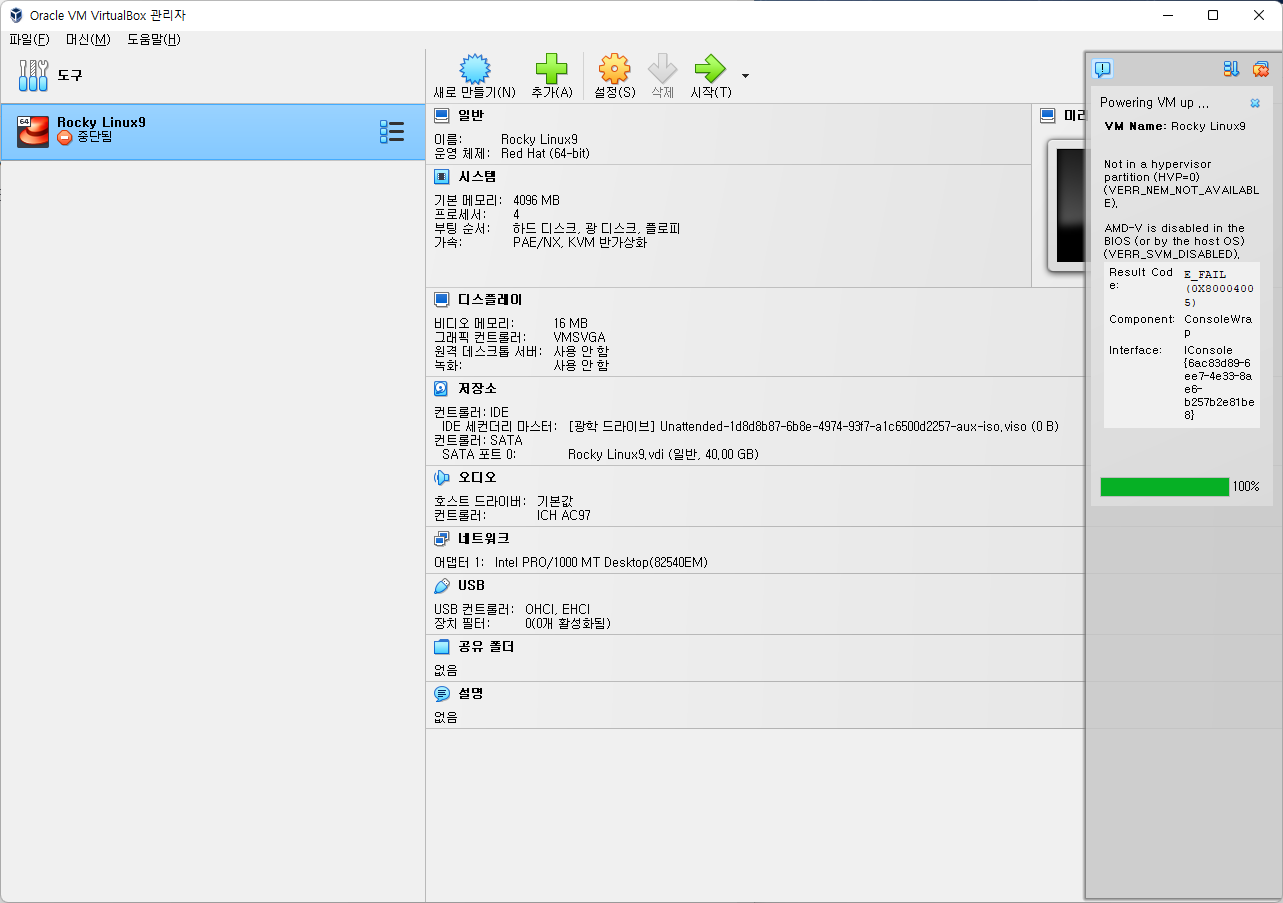This screenshot has width=1283, height=903.
Task: Click the 네트워크 section header
Action: (x=484, y=538)
